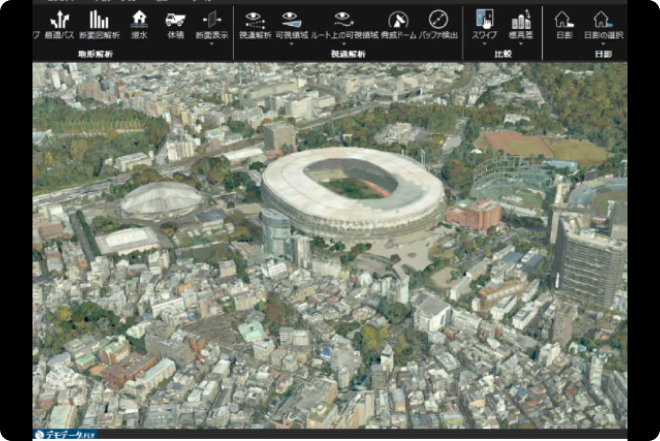Switch to the デモデータ tab
660x441 pixels.
pos(66,435)
